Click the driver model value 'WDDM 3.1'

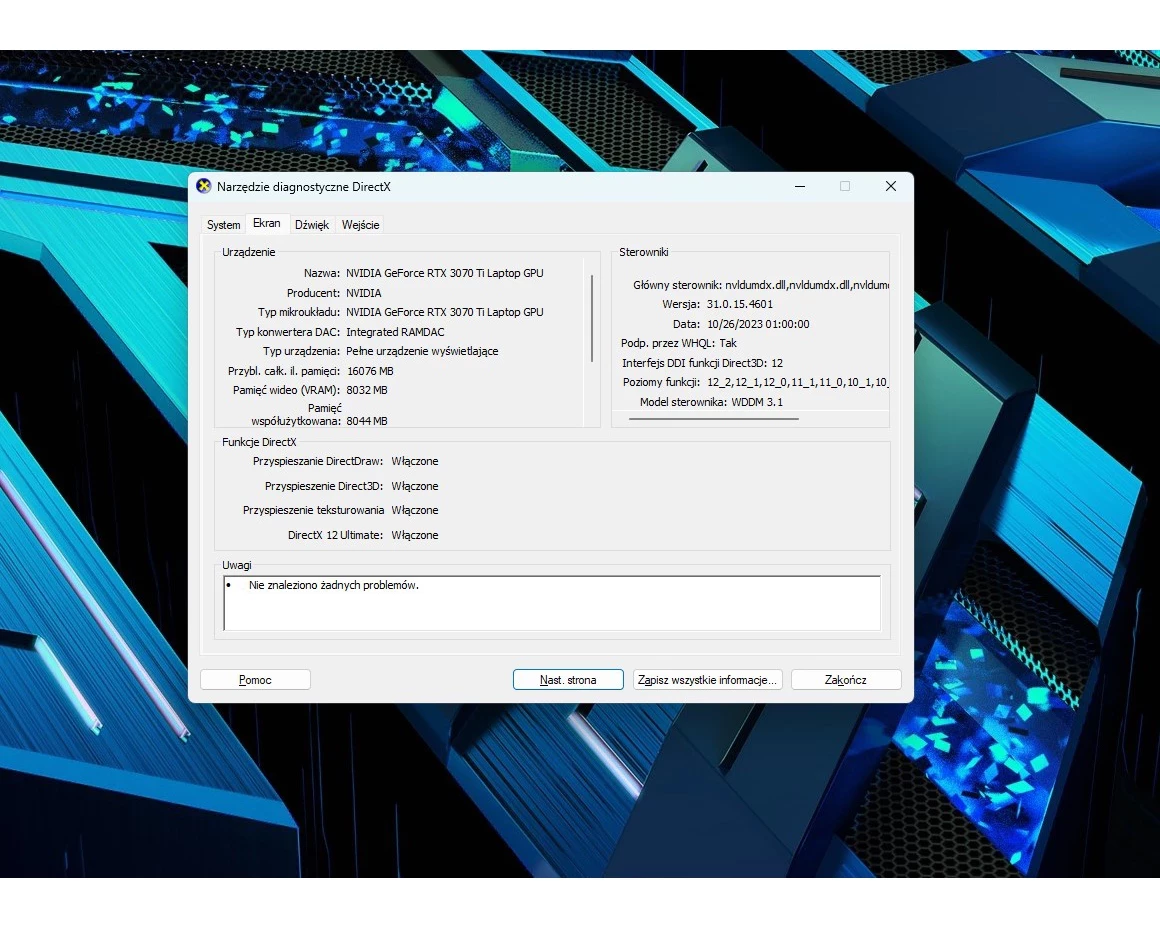pyautogui.click(x=757, y=403)
